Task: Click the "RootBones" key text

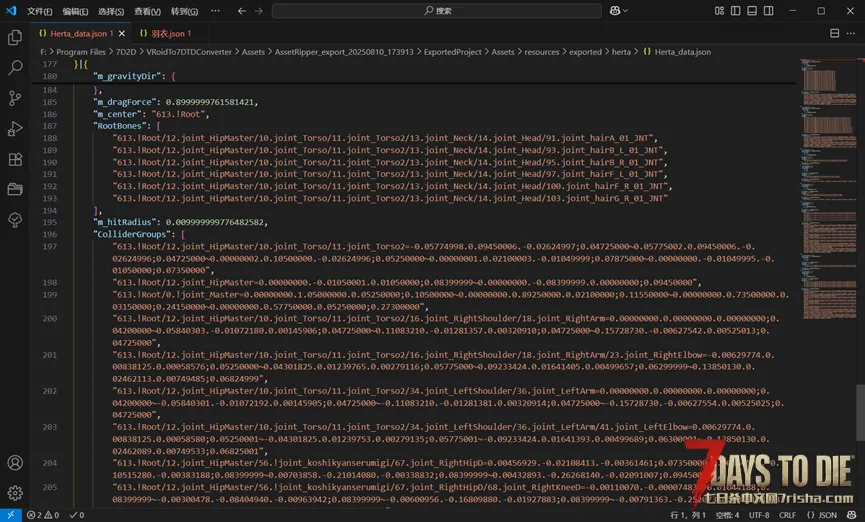Action: click(x=121, y=126)
